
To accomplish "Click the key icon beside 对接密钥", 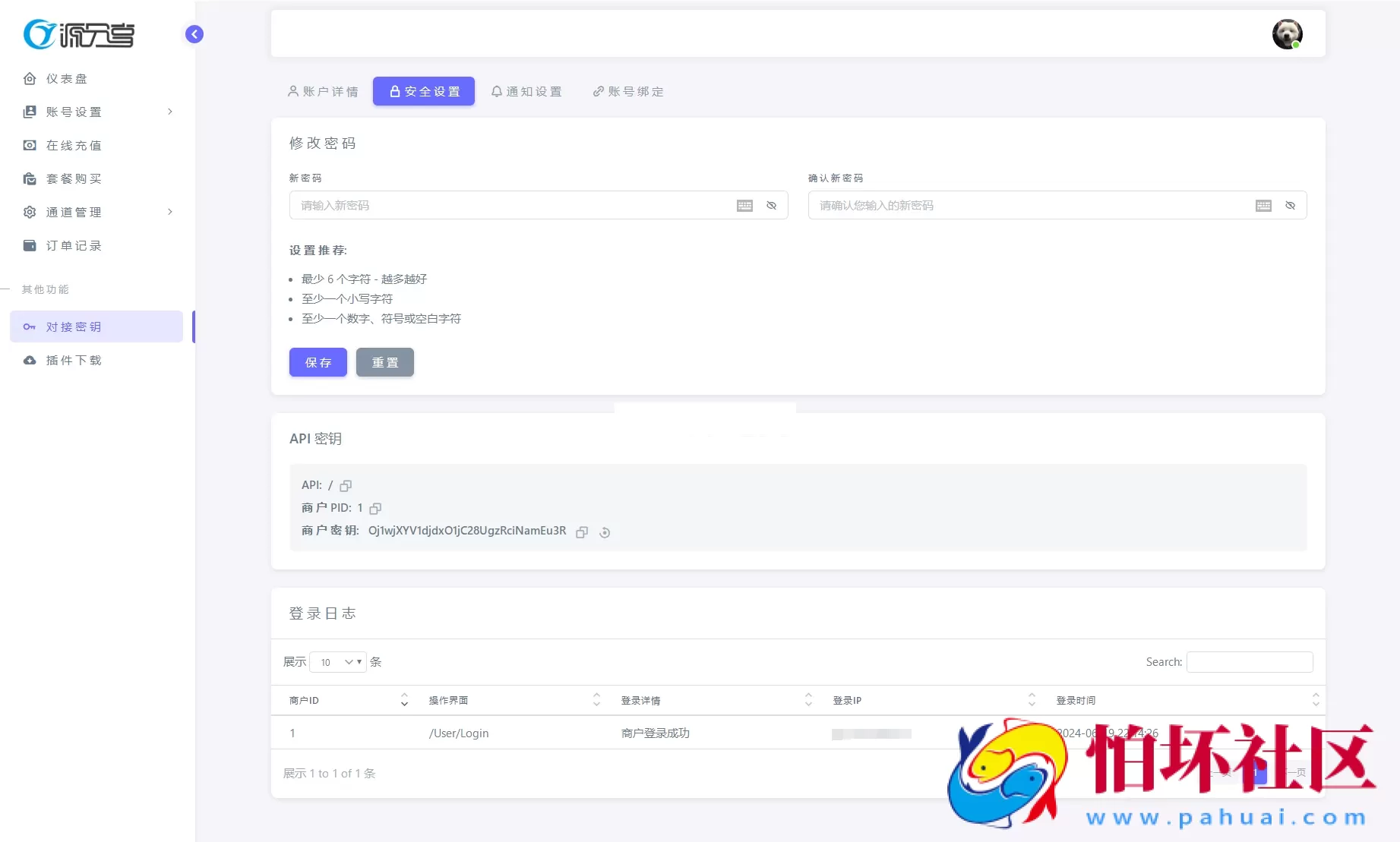I will 29,326.
